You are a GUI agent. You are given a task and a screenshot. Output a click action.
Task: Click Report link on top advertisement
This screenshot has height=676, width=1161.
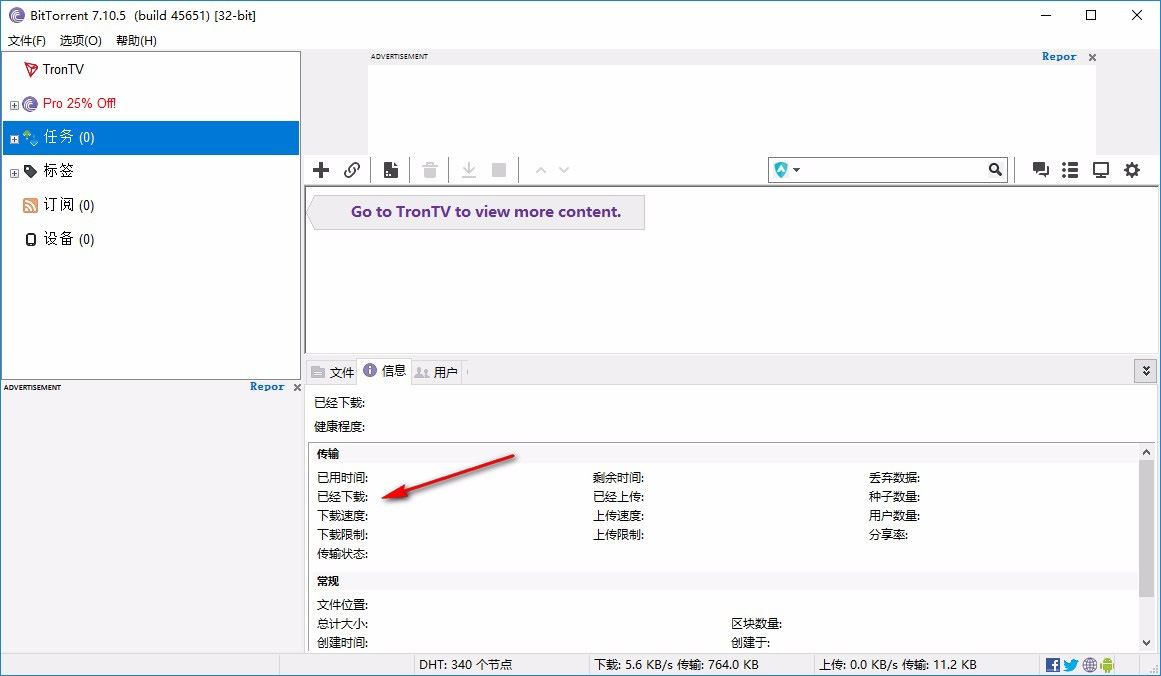point(1059,56)
